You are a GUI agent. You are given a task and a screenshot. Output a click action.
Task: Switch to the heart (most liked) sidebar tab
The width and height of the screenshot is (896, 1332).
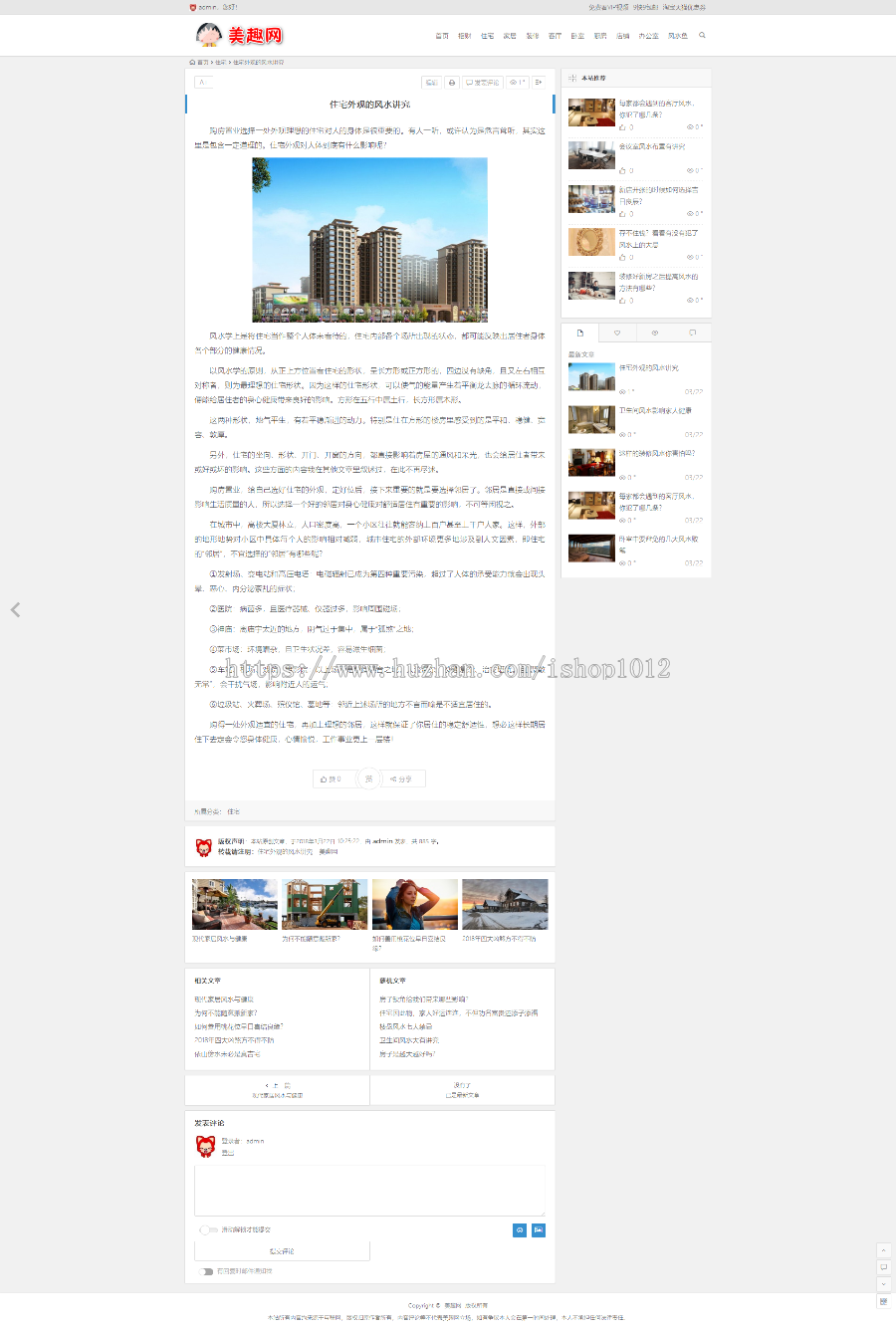tap(617, 333)
